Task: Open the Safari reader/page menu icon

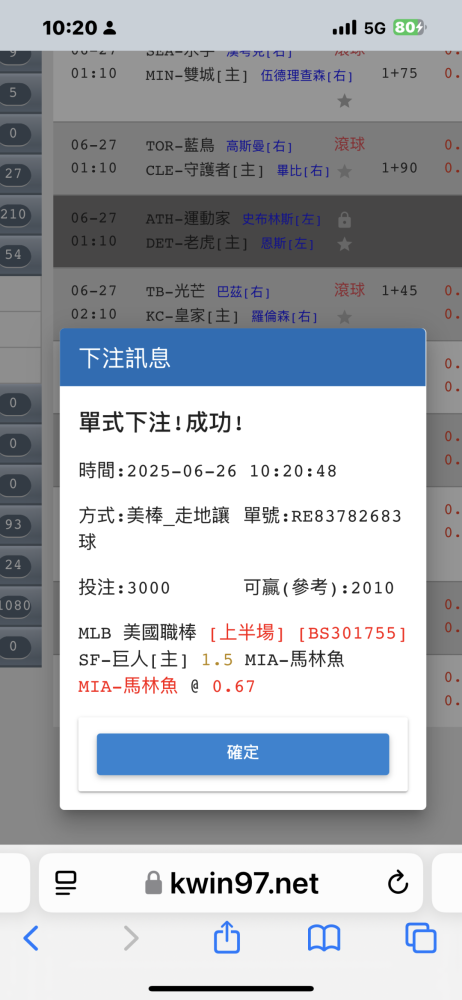Action: [x=66, y=883]
